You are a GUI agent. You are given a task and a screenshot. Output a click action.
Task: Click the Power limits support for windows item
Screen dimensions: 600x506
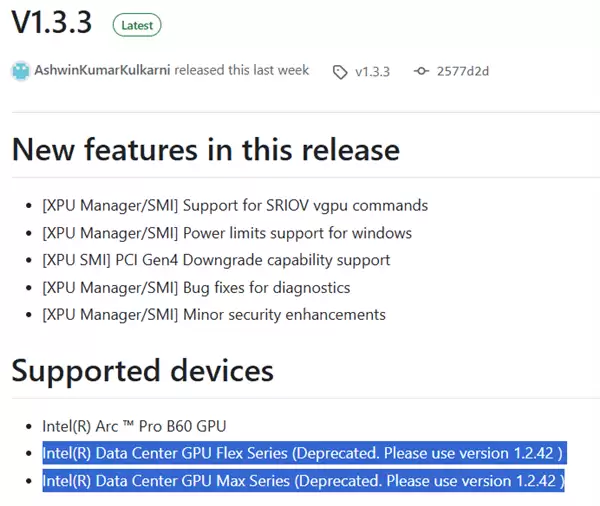(226, 233)
